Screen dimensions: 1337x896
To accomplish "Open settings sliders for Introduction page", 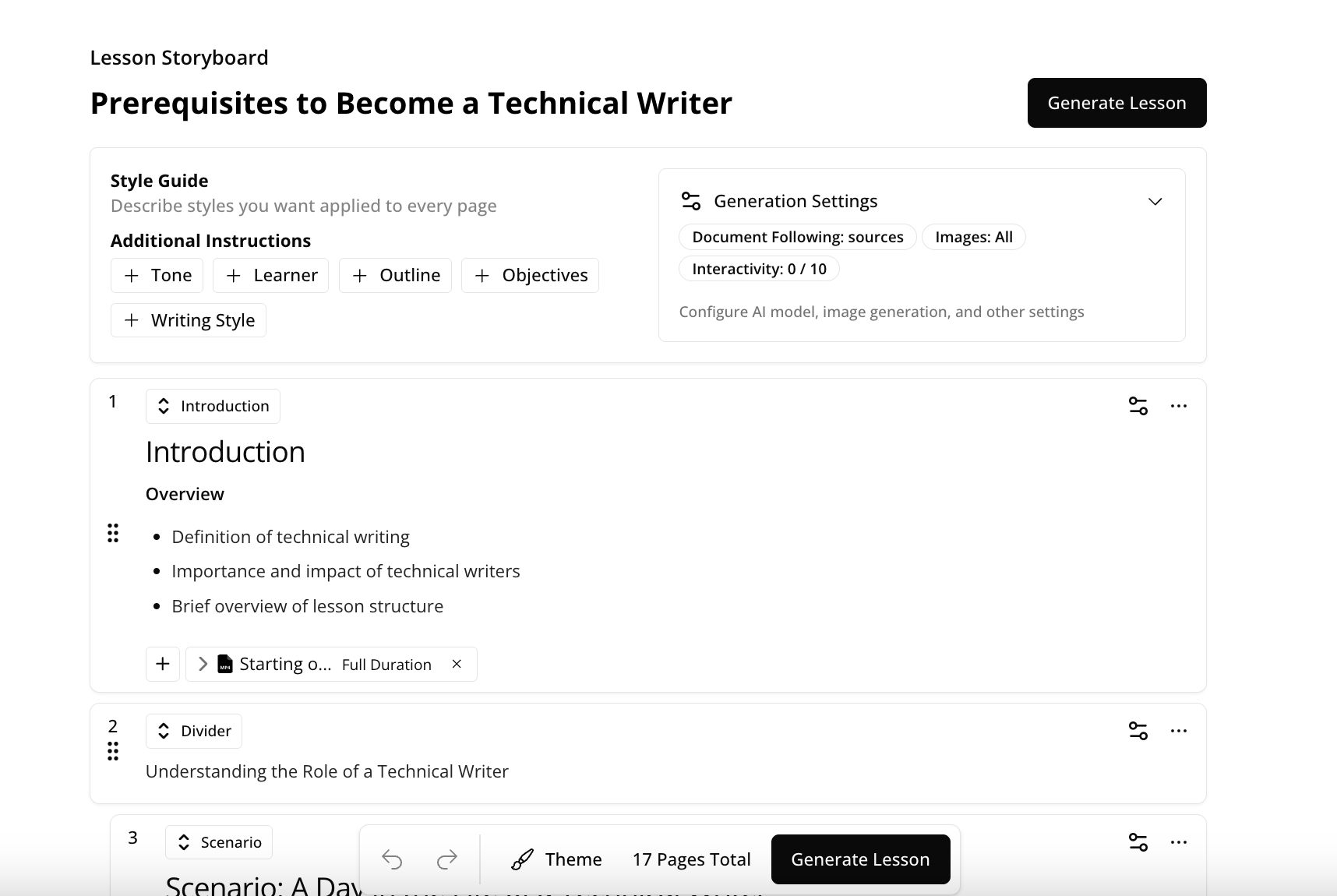I will 1138,406.
